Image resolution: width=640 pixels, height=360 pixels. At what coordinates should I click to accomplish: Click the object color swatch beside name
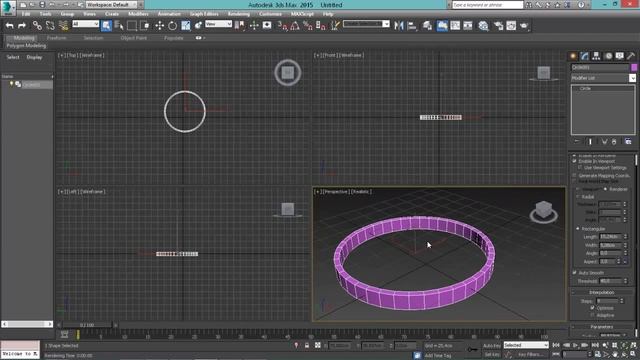634,67
